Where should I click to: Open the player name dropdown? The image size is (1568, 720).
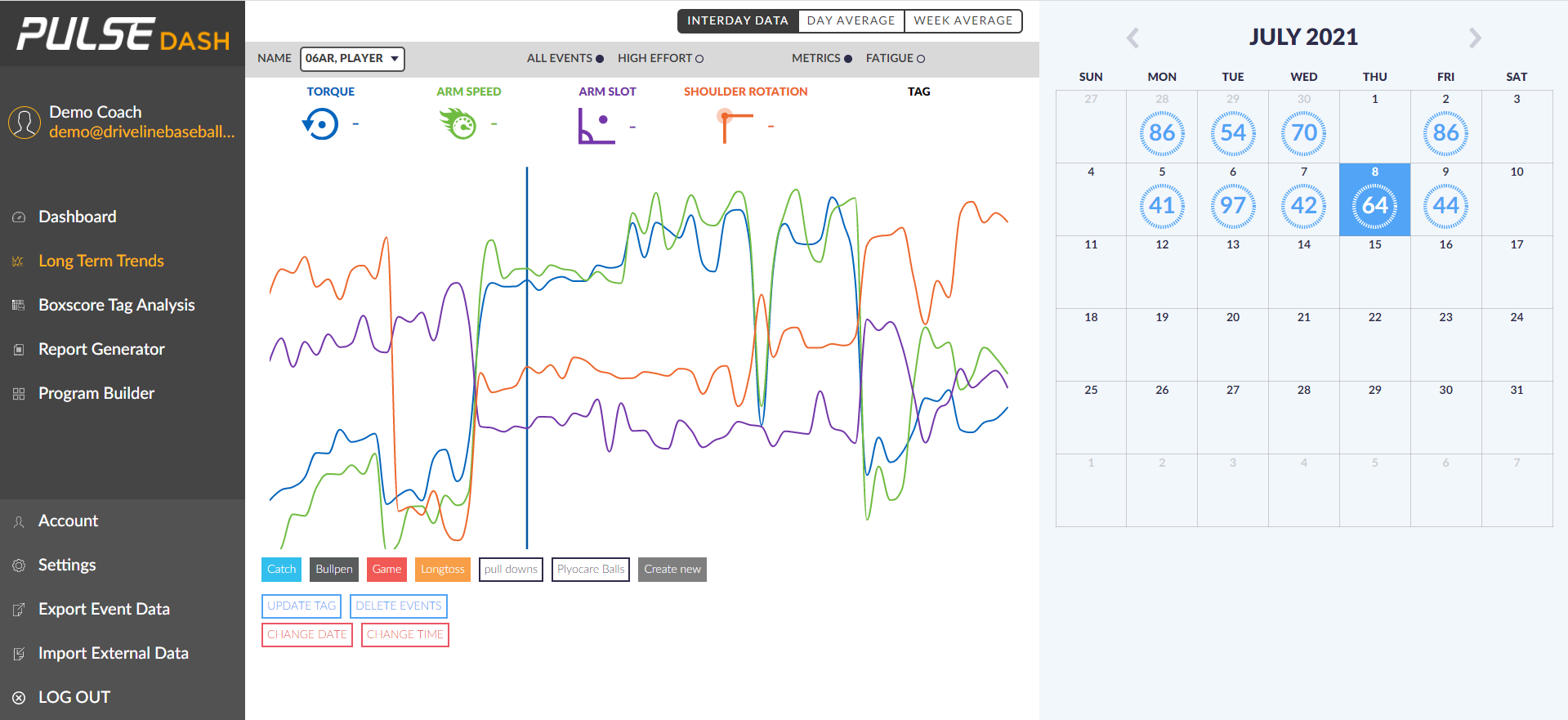pyautogui.click(x=352, y=59)
